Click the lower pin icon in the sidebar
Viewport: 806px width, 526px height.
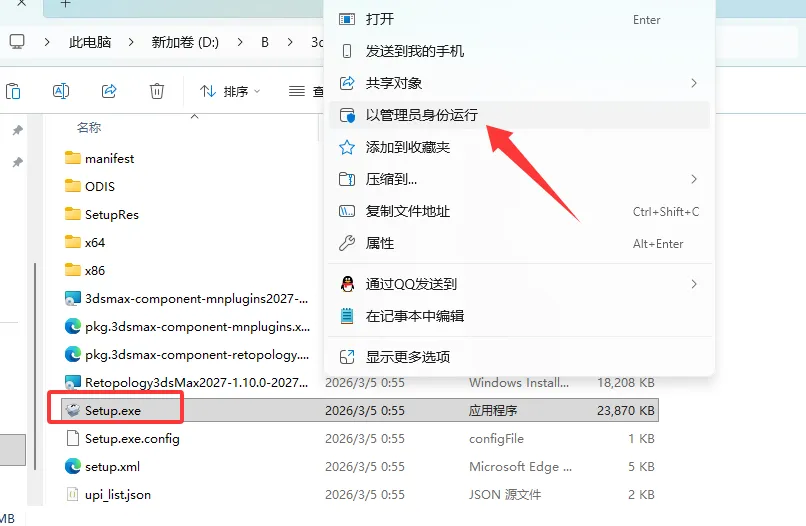tap(17, 162)
